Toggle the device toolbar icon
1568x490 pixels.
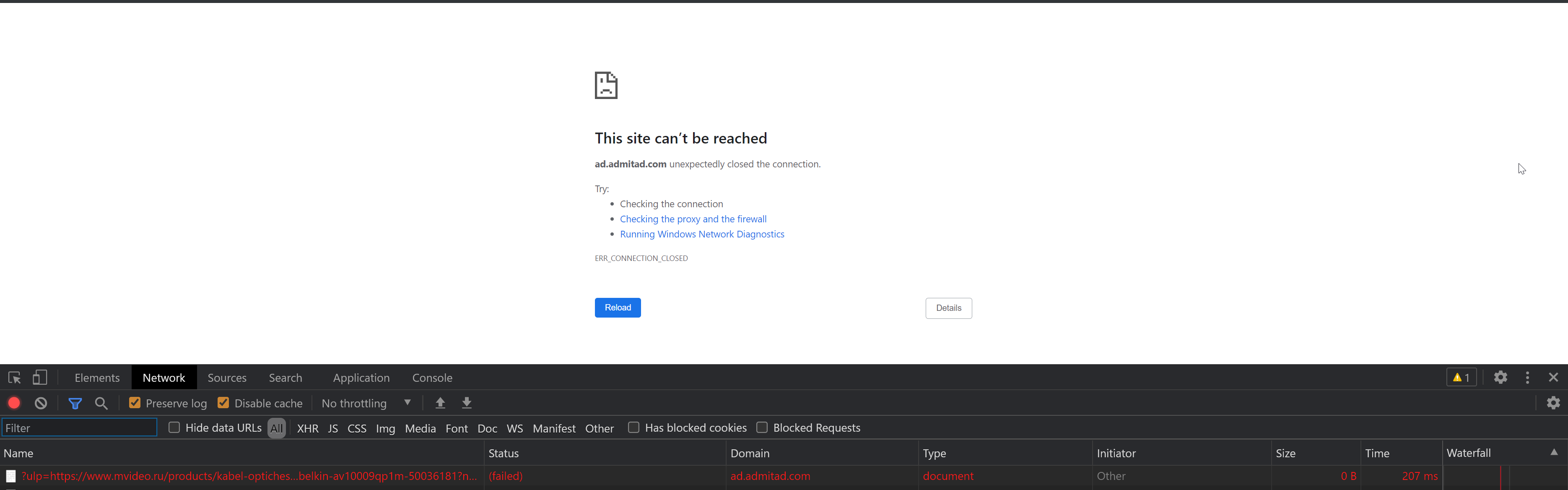pos(39,377)
